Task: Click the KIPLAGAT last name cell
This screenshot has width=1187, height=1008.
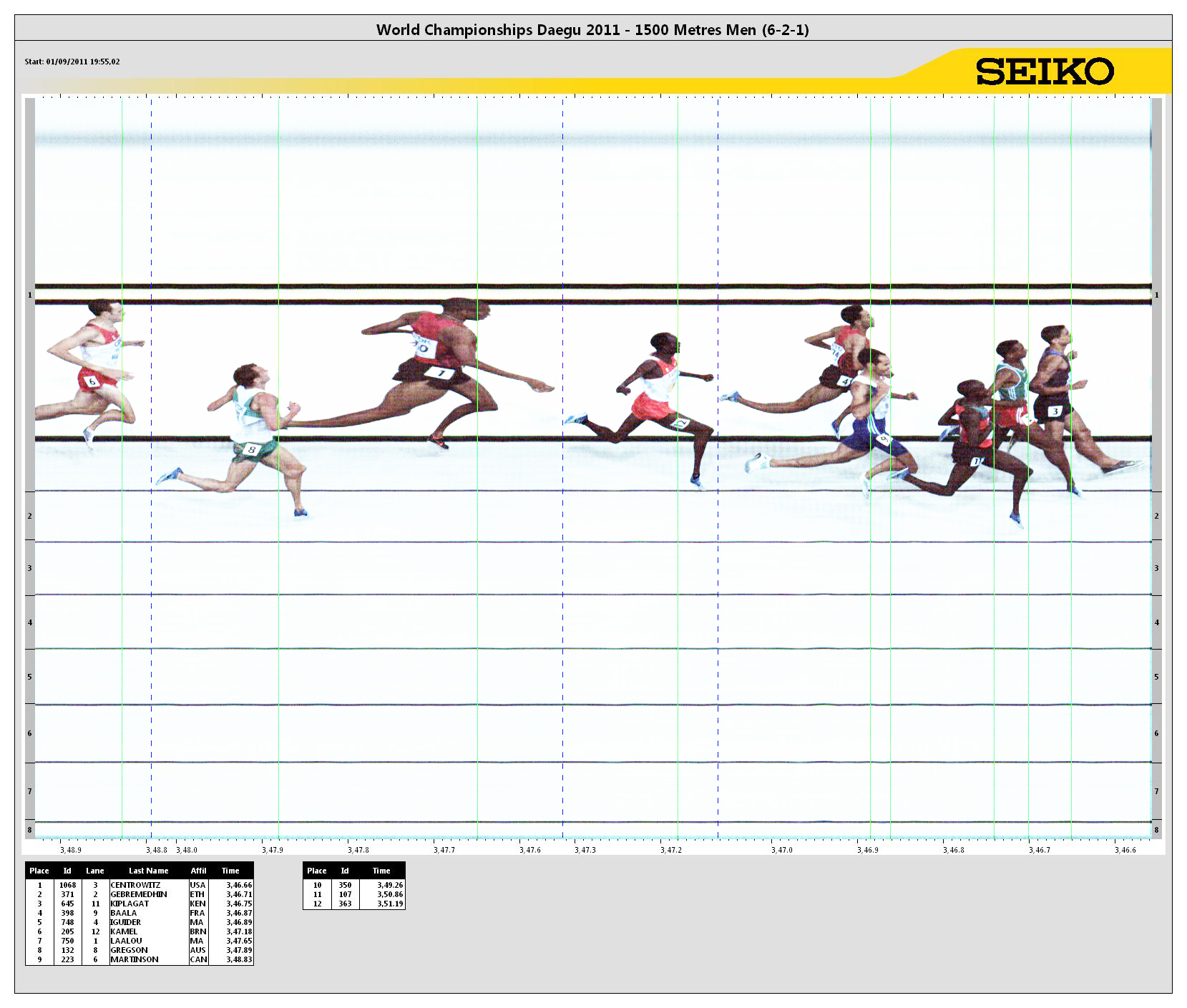Action: (x=130, y=904)
